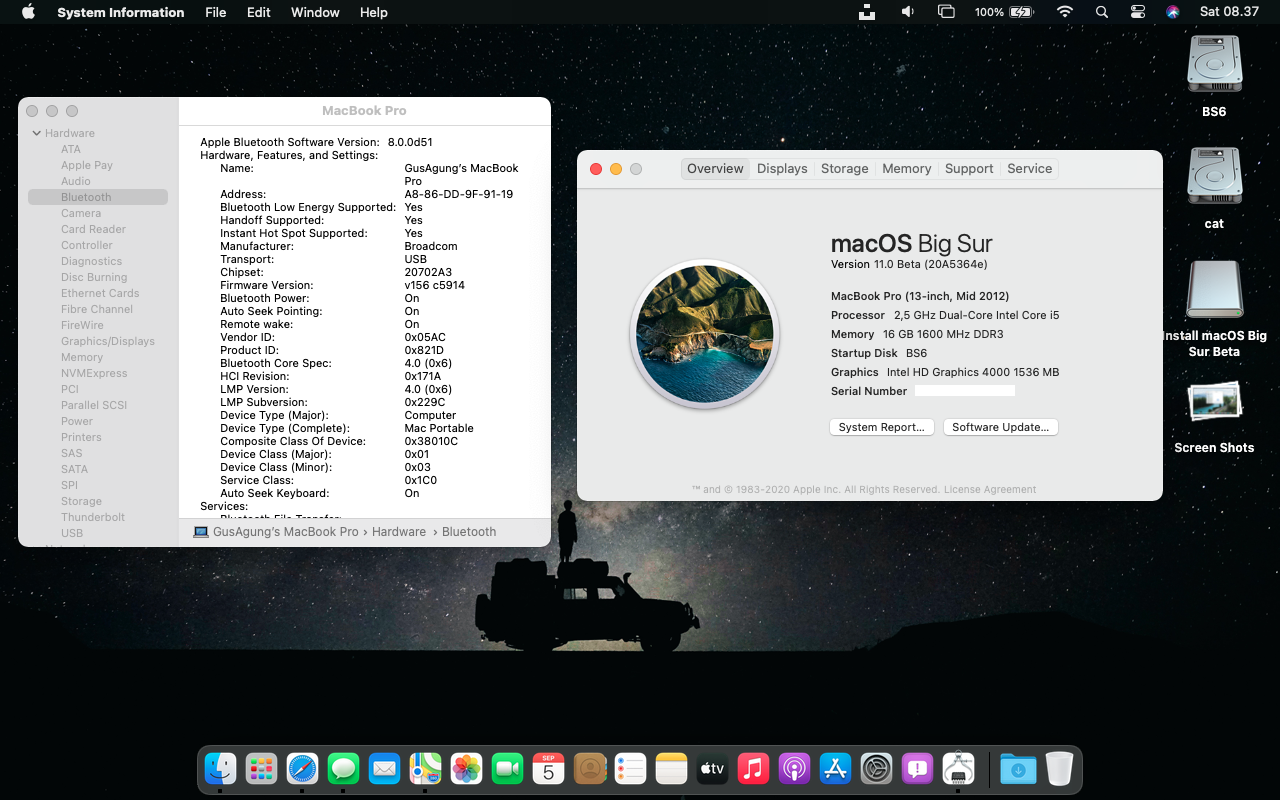Open BS6 drive on desktop

(1214, 65)
